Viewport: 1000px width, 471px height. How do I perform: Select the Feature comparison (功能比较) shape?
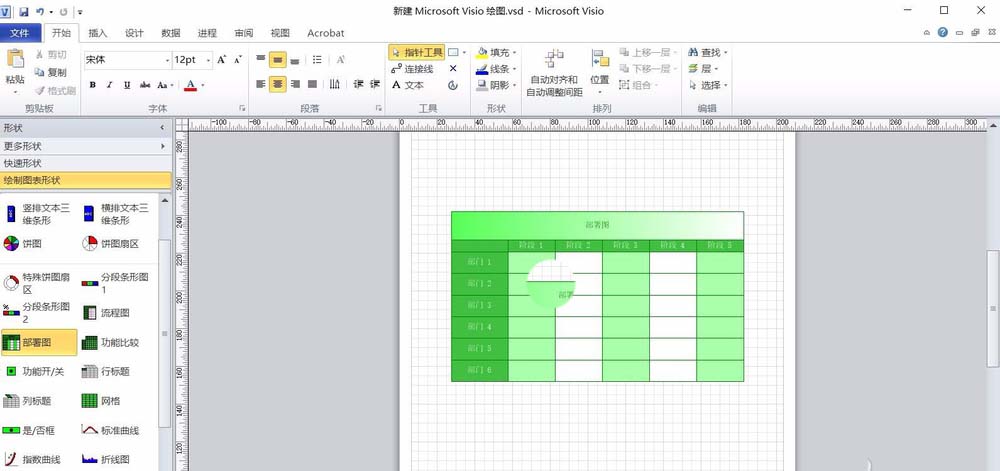coord(110,342)
